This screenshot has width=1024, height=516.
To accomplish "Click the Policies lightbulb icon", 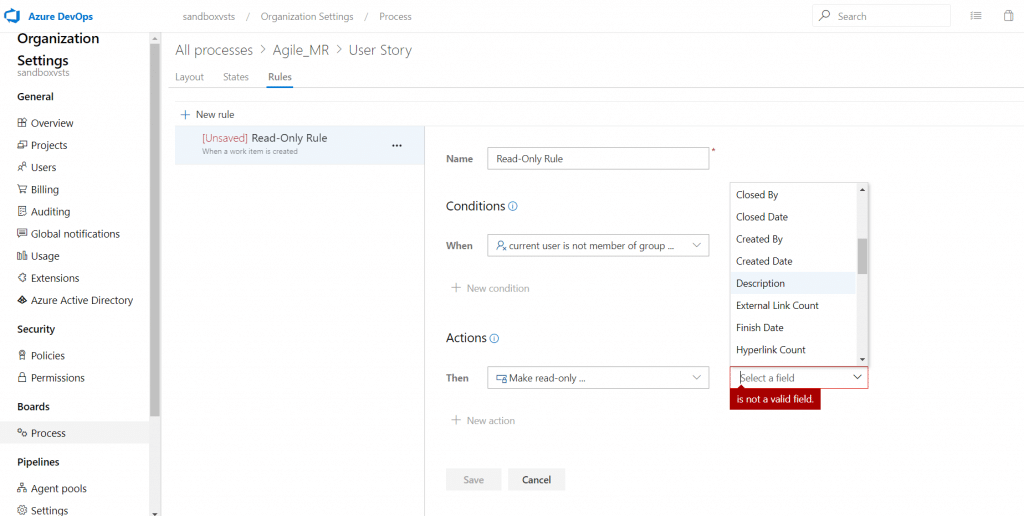I will click(x=22, y=355).
